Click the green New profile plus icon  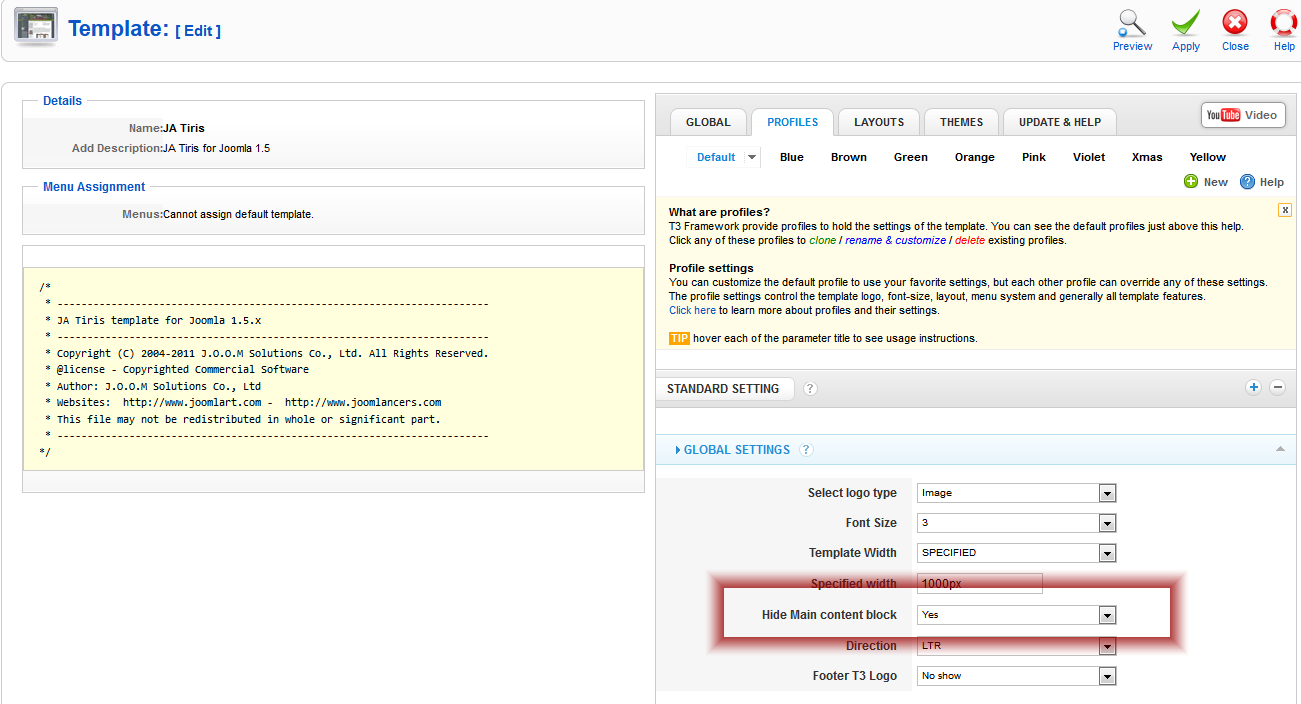click(1190, 182)
